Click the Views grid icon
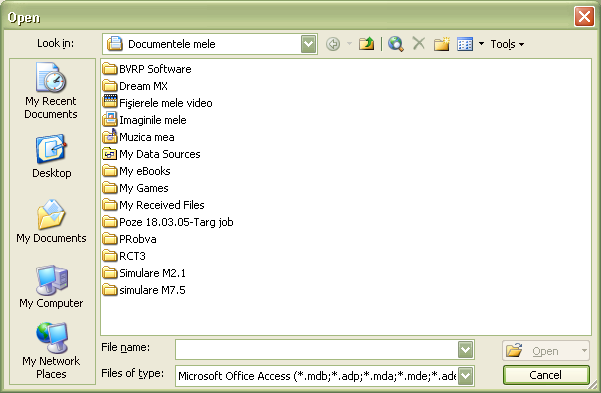The image size is (601, 393). click(x=465, y=44)
